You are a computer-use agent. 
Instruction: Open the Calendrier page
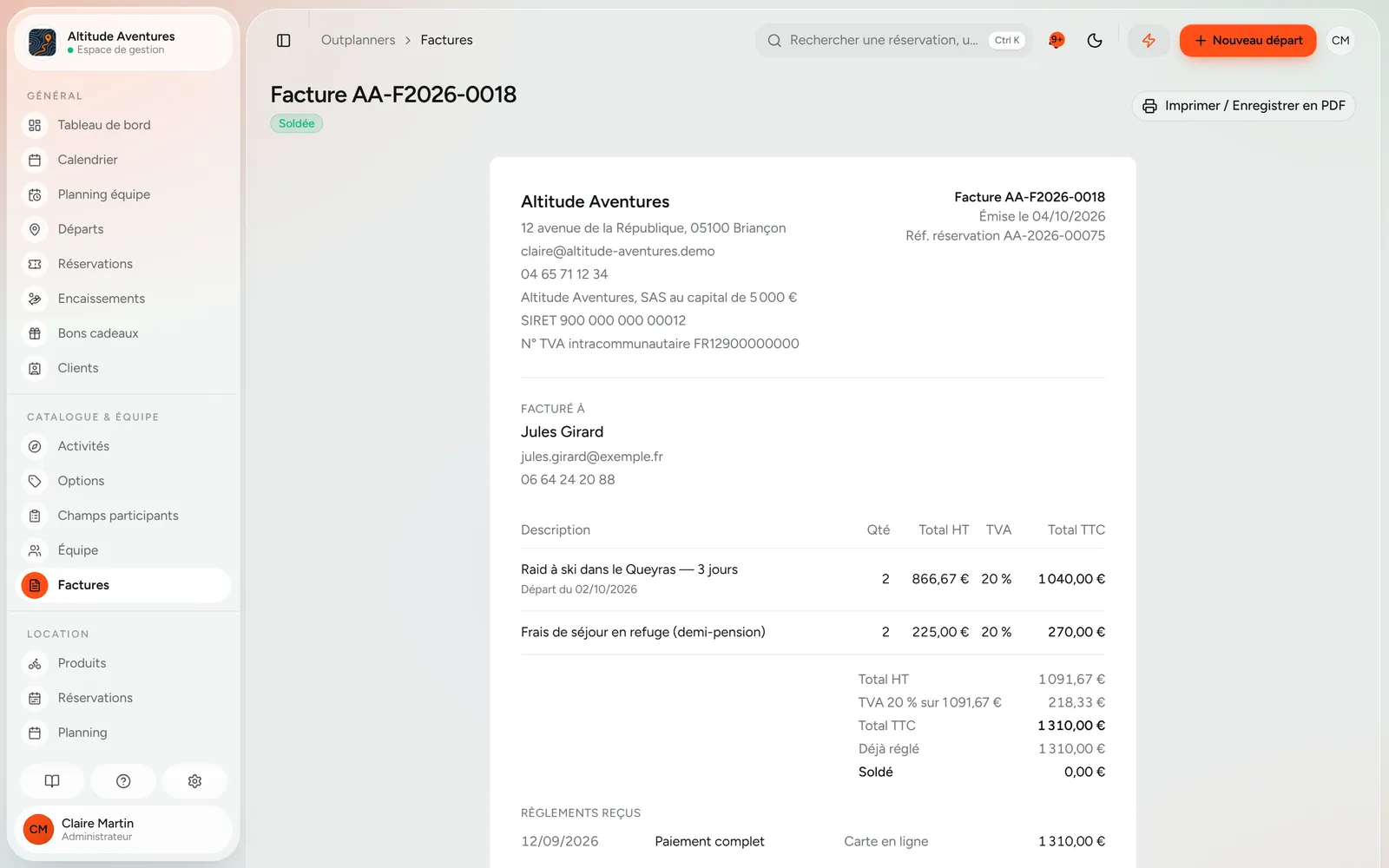[125, 160]
